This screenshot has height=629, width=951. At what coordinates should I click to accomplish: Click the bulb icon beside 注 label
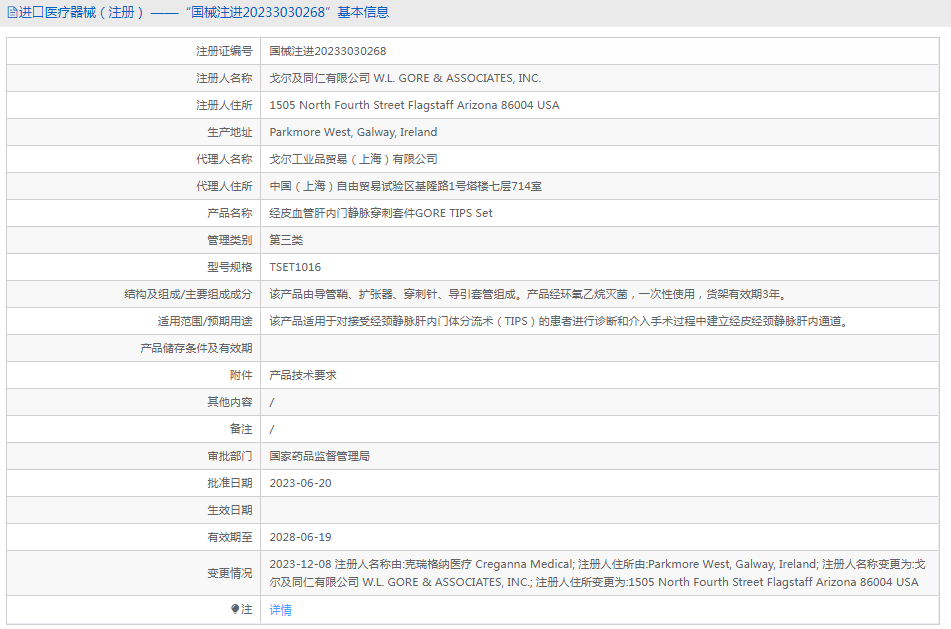[235, 609]
